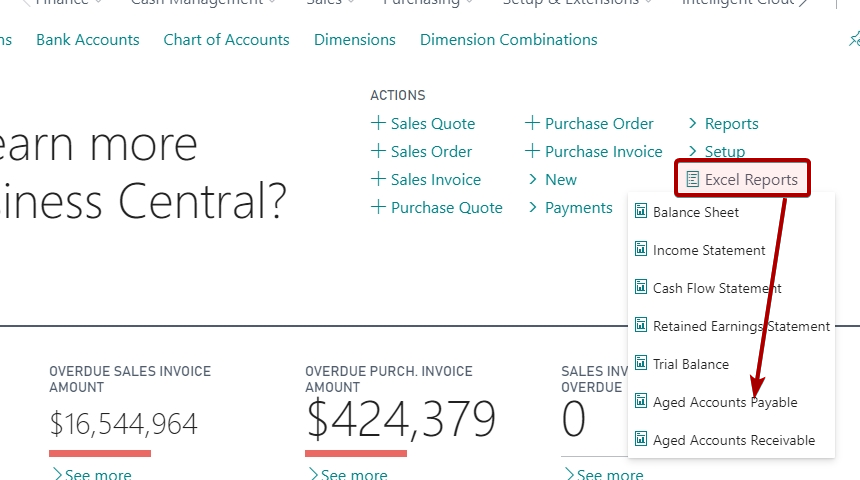Create a new Purchase Order

pyautogui.click(x=599, y=123)
